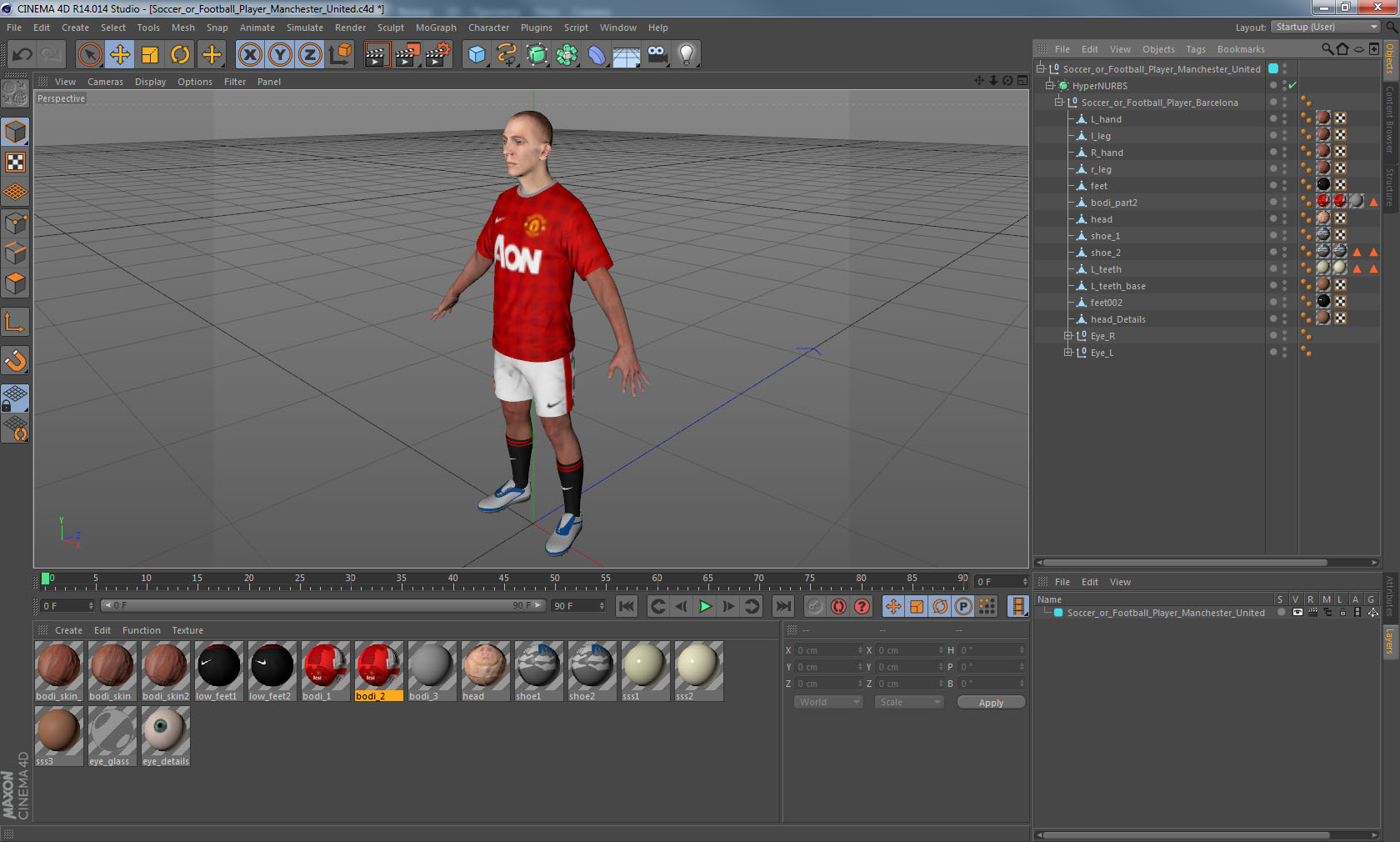Go to the end of animation

coord(783,606)
